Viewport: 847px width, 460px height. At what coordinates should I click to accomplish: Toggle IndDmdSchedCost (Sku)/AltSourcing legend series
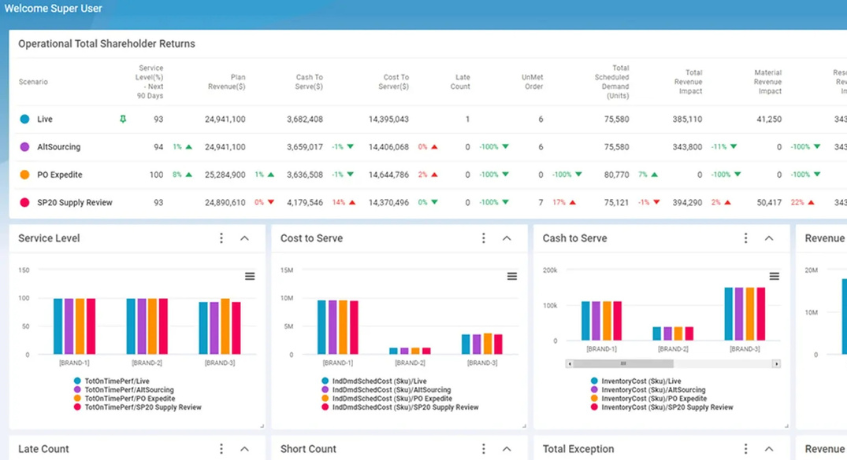(x=377, y=390)
